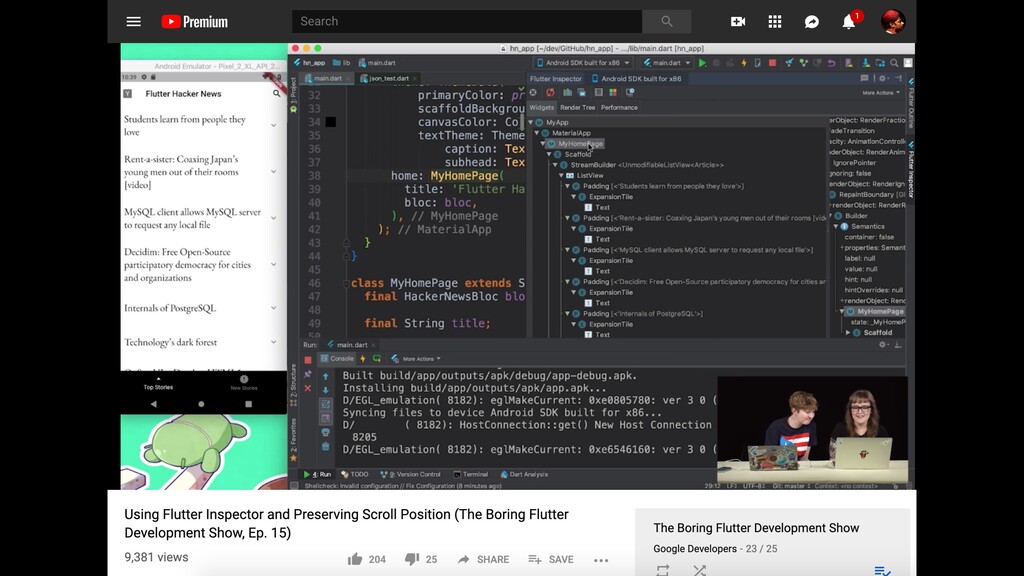Viewport: 1024px width, 576px height.
Task: Enable shuffle for the playlist
Action: pos(699,570)
